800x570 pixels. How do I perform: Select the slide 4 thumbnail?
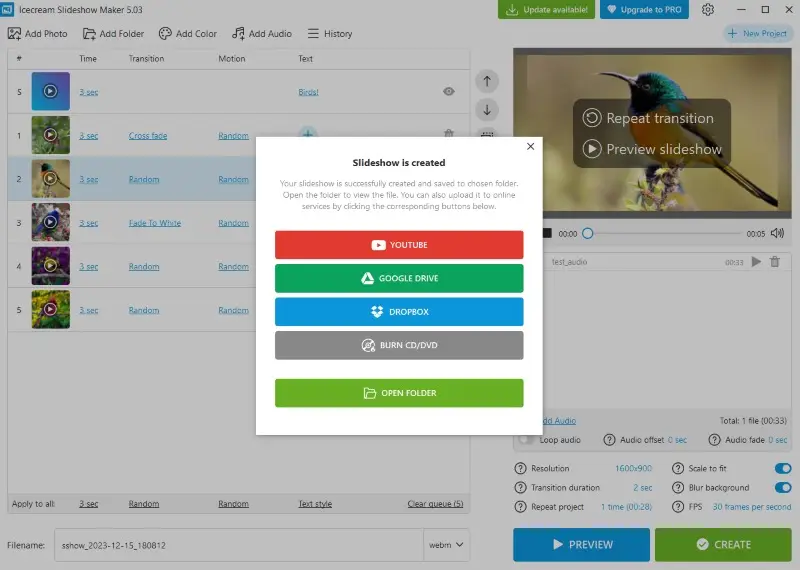pyautogui.click(x=51, y=266)
